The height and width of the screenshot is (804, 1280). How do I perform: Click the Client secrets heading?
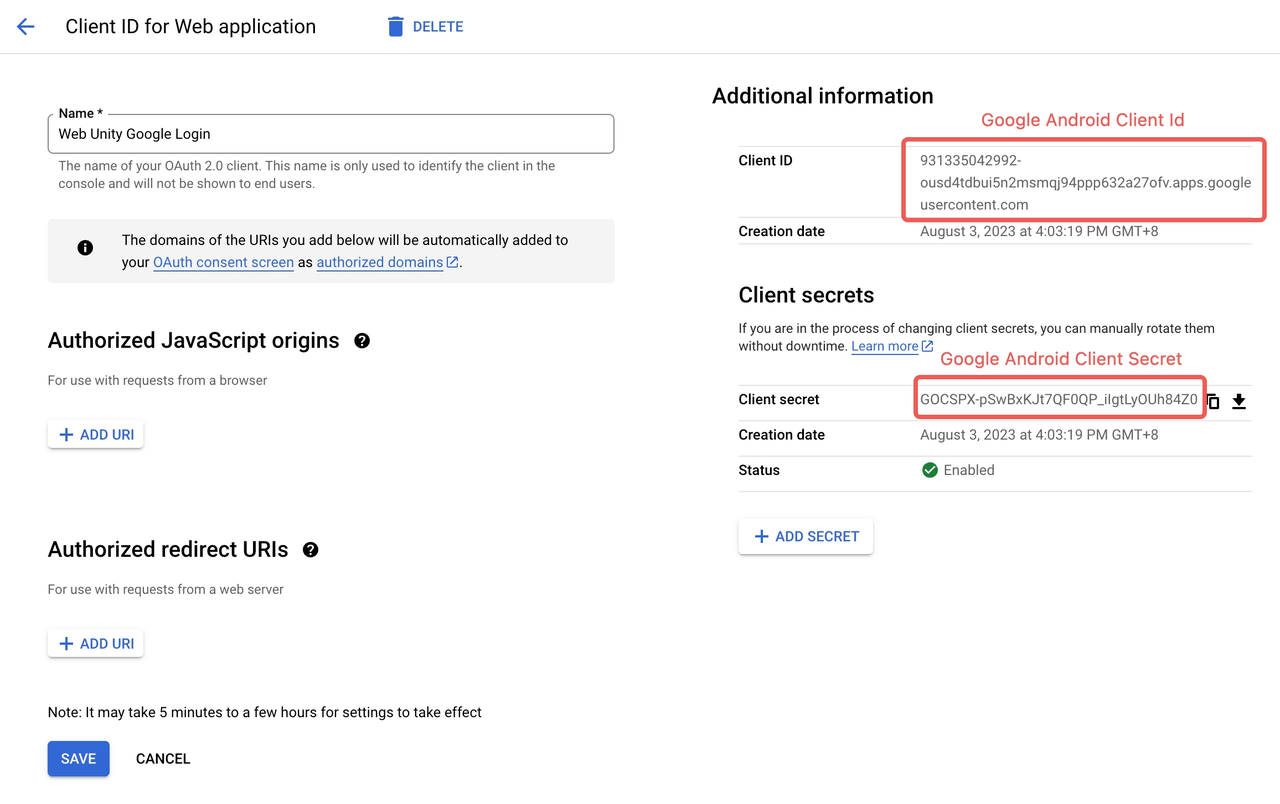click(x=806, y=295)
